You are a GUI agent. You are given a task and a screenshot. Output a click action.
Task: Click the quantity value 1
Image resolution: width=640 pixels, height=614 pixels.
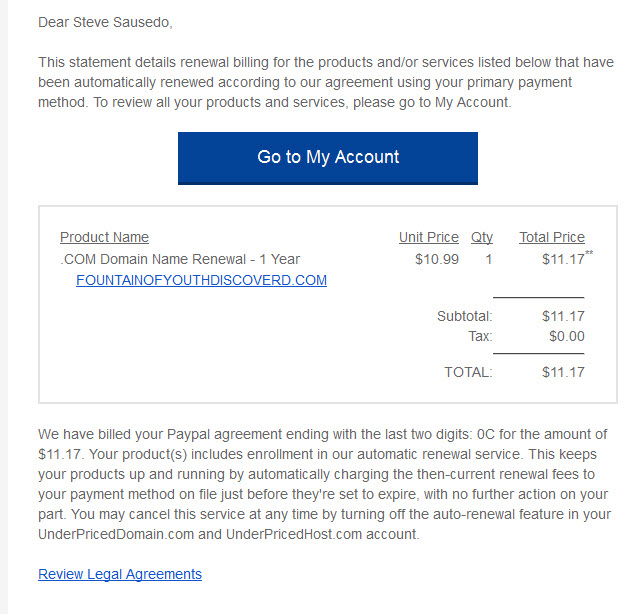[488, 259]
